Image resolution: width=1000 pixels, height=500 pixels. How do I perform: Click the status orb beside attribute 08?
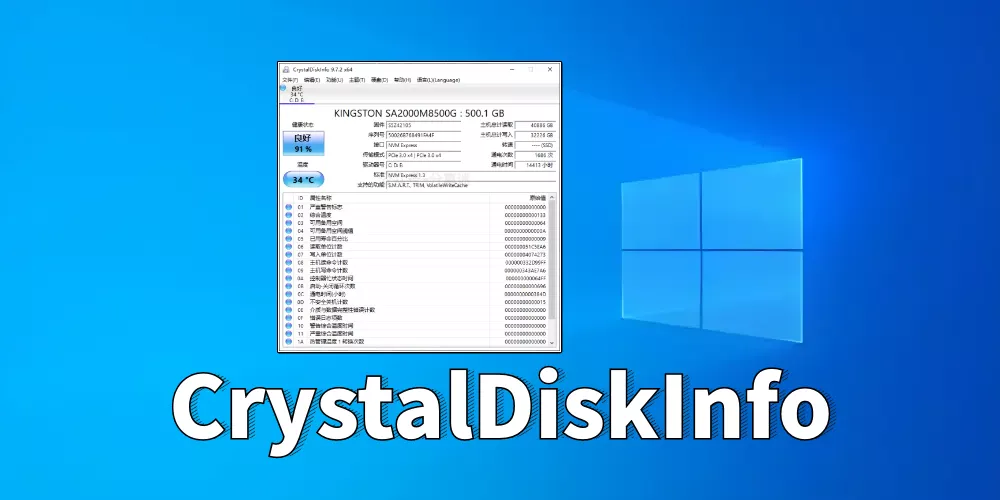pos(288,262)
